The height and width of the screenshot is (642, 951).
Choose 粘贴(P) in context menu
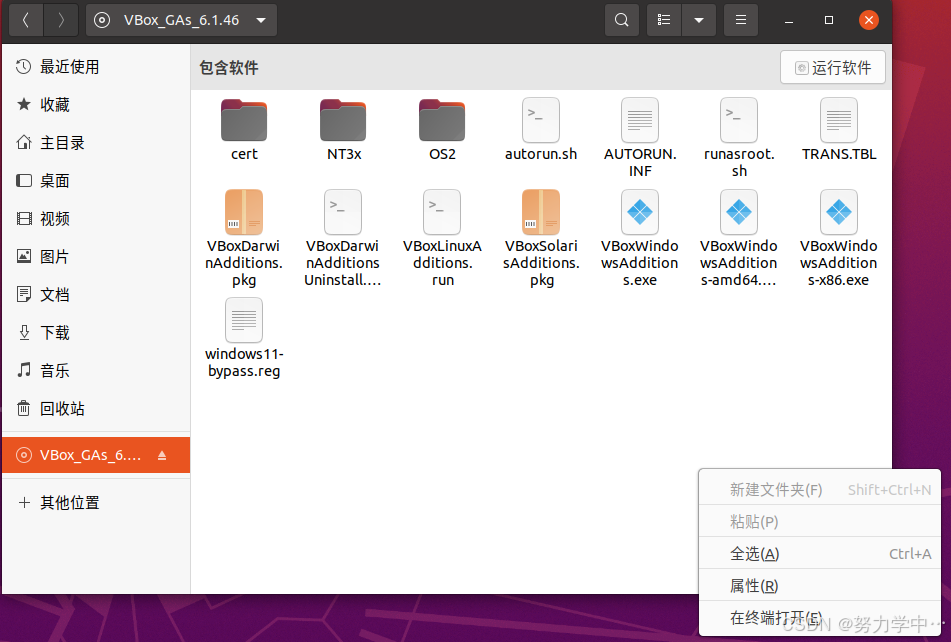[x=819, y=521]
